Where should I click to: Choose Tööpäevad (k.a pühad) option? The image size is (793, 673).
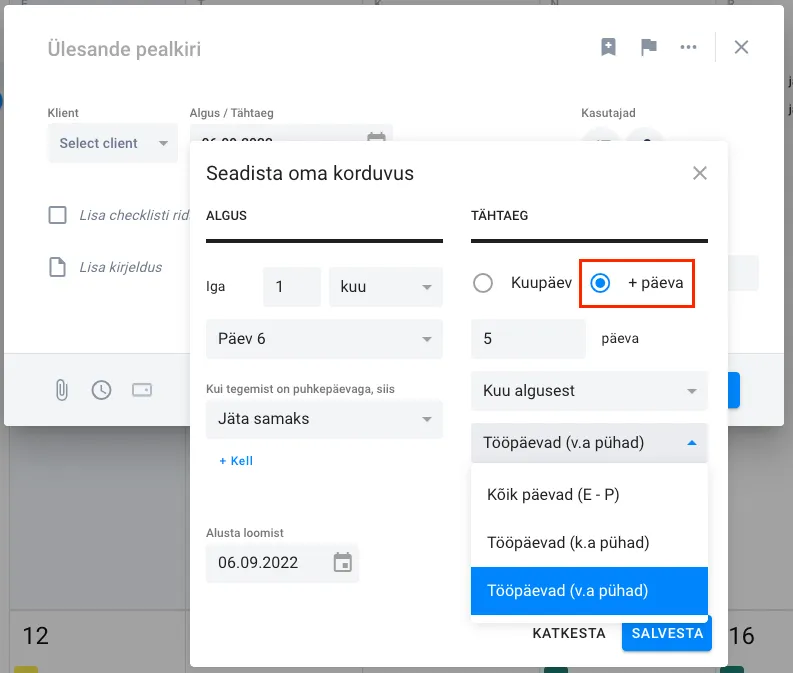588,542
